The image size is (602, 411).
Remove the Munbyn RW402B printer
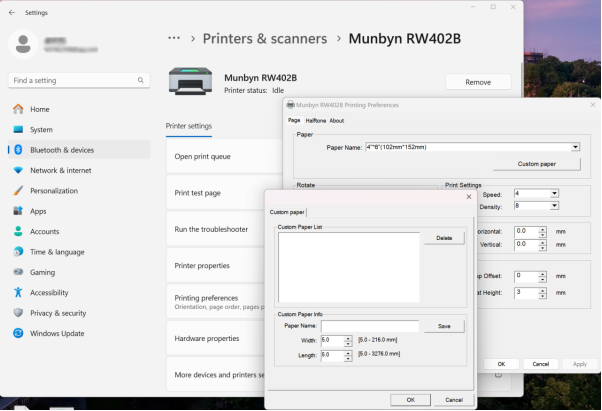478,82
